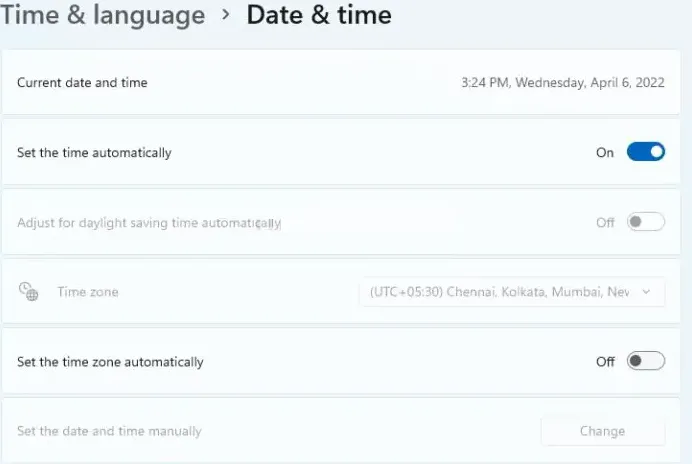
Task: Click the Set the time automatically label
Action: coord(94,153)
